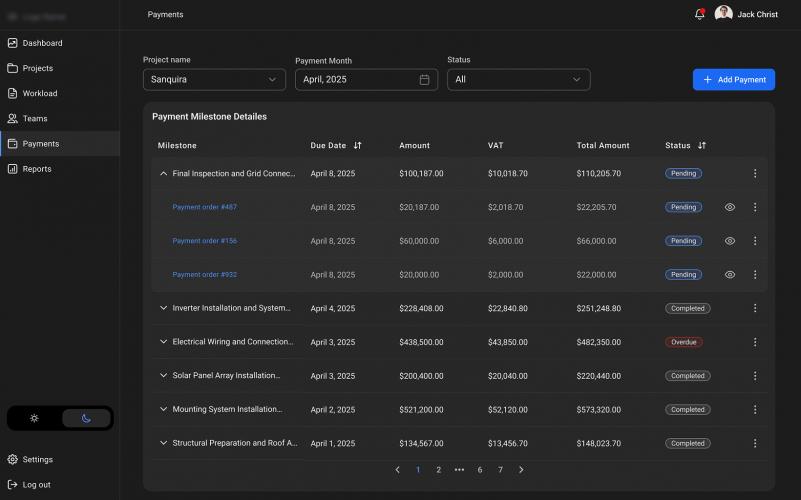This screenshot has width=801, height=500.
Task: Sort by Status column arrows
Action: point(702,146)
